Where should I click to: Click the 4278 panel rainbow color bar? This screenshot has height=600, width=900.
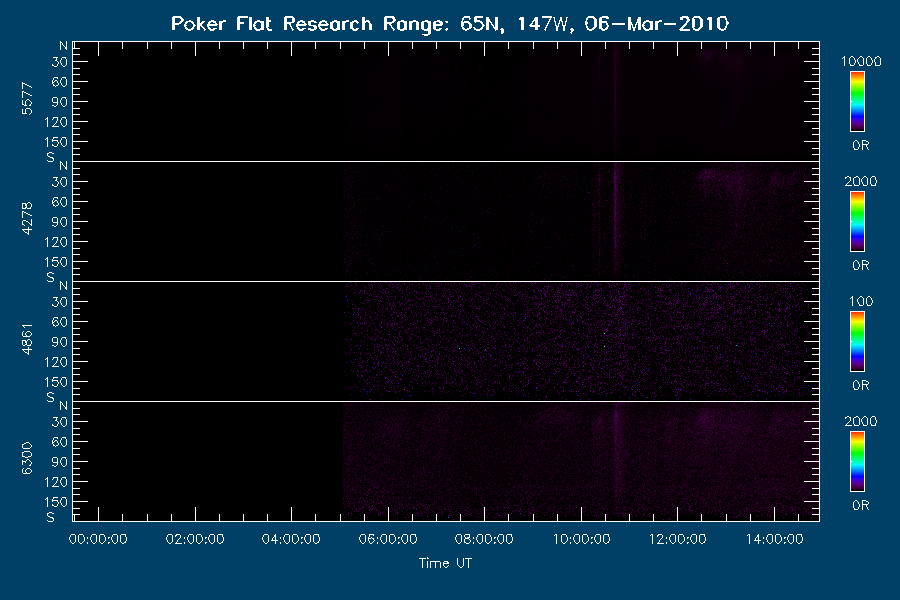[858, 222]
